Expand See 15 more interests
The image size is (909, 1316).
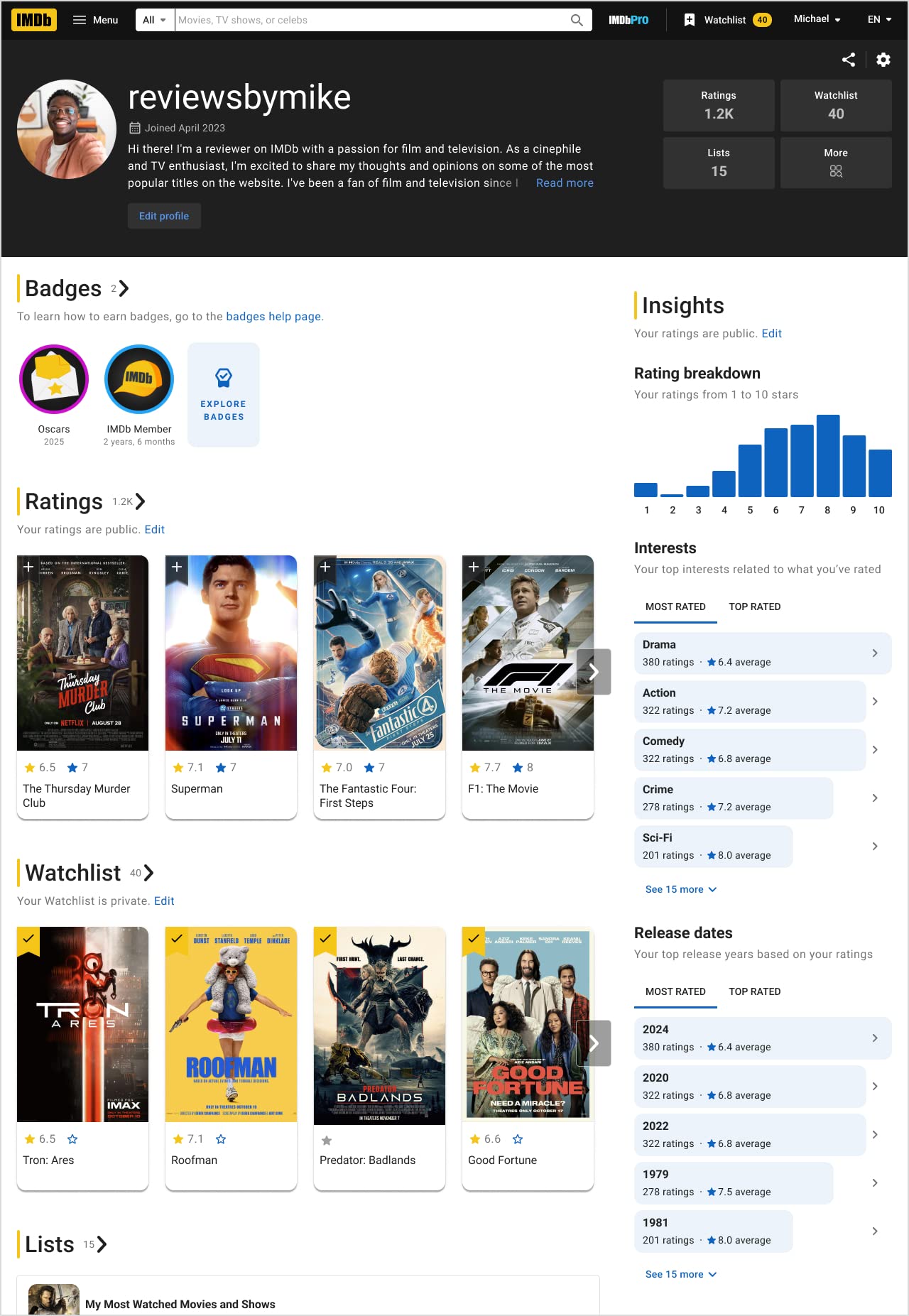point(681,889)
